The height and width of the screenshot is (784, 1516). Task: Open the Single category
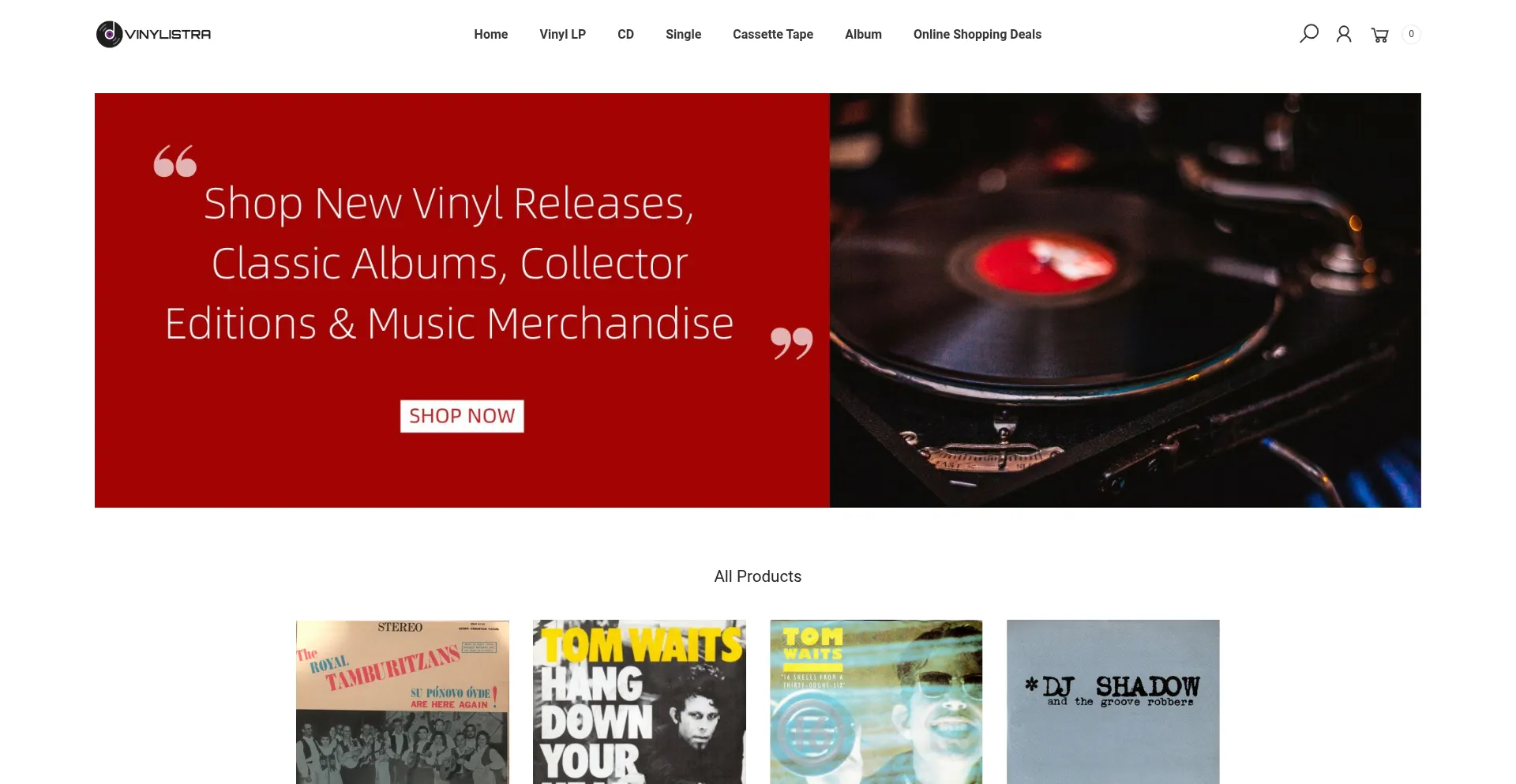[683, 34]
